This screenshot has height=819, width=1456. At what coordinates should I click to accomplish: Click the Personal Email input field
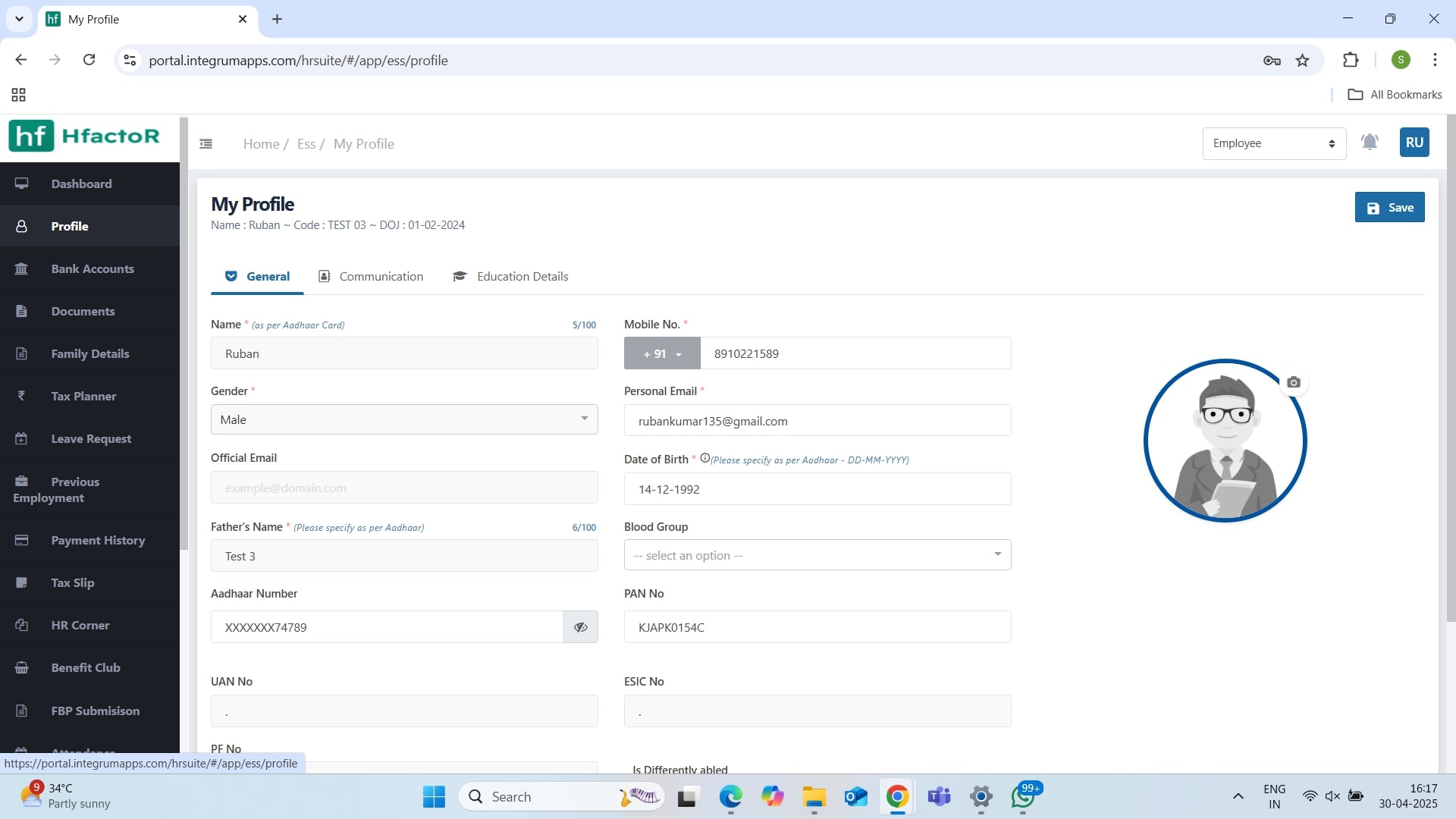coord(817,422)
